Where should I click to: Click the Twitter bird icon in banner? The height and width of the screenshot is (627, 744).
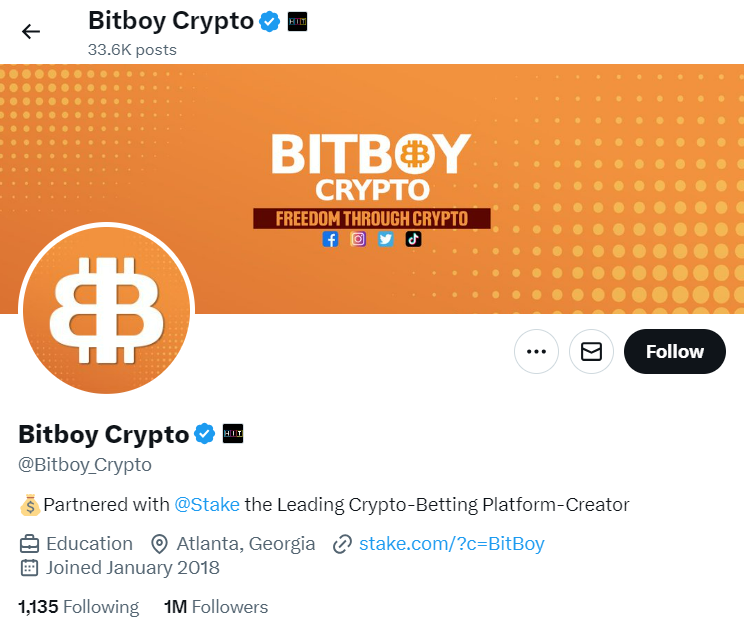386,239
